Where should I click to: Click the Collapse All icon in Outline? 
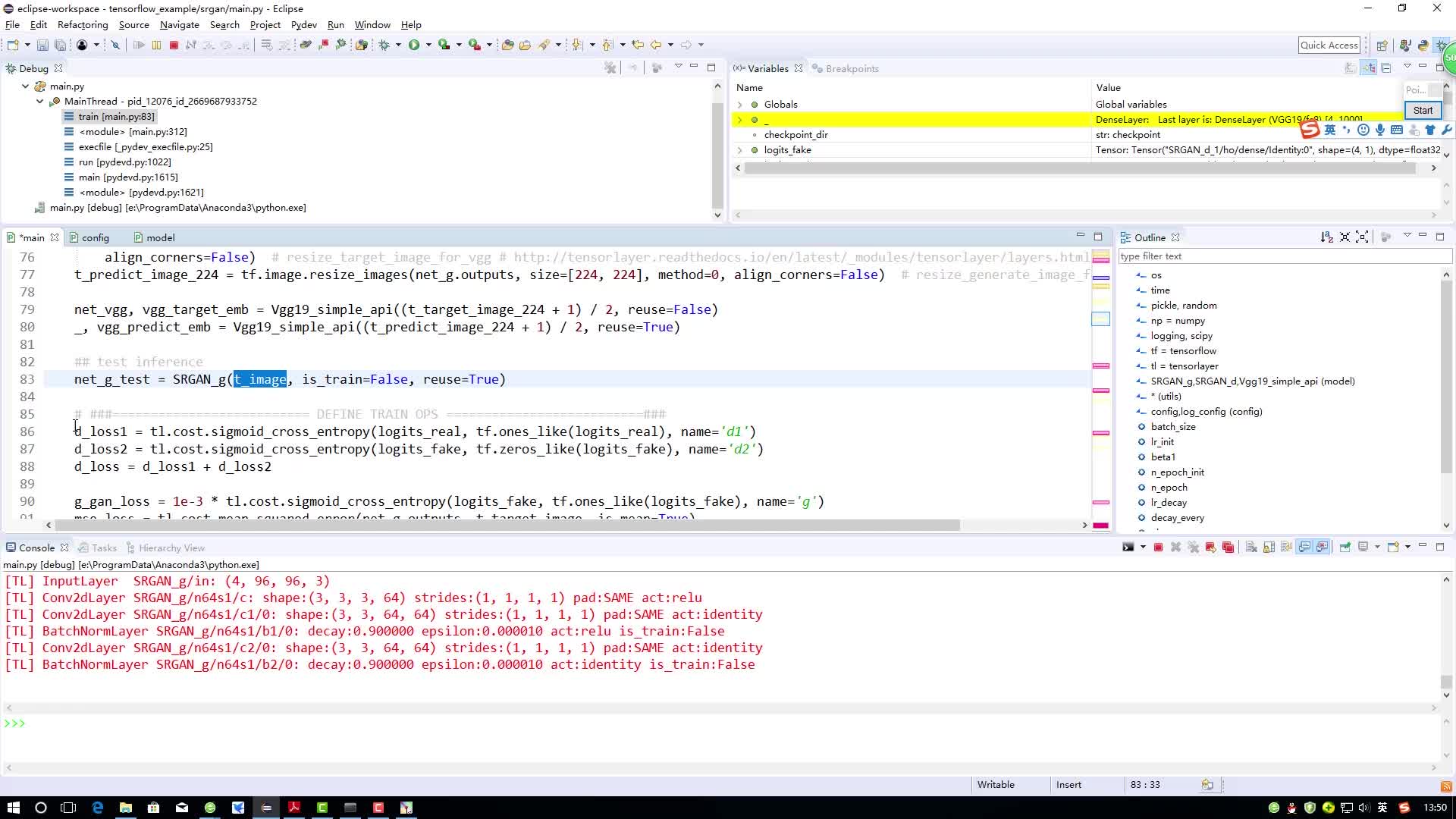coord(1345,237)
